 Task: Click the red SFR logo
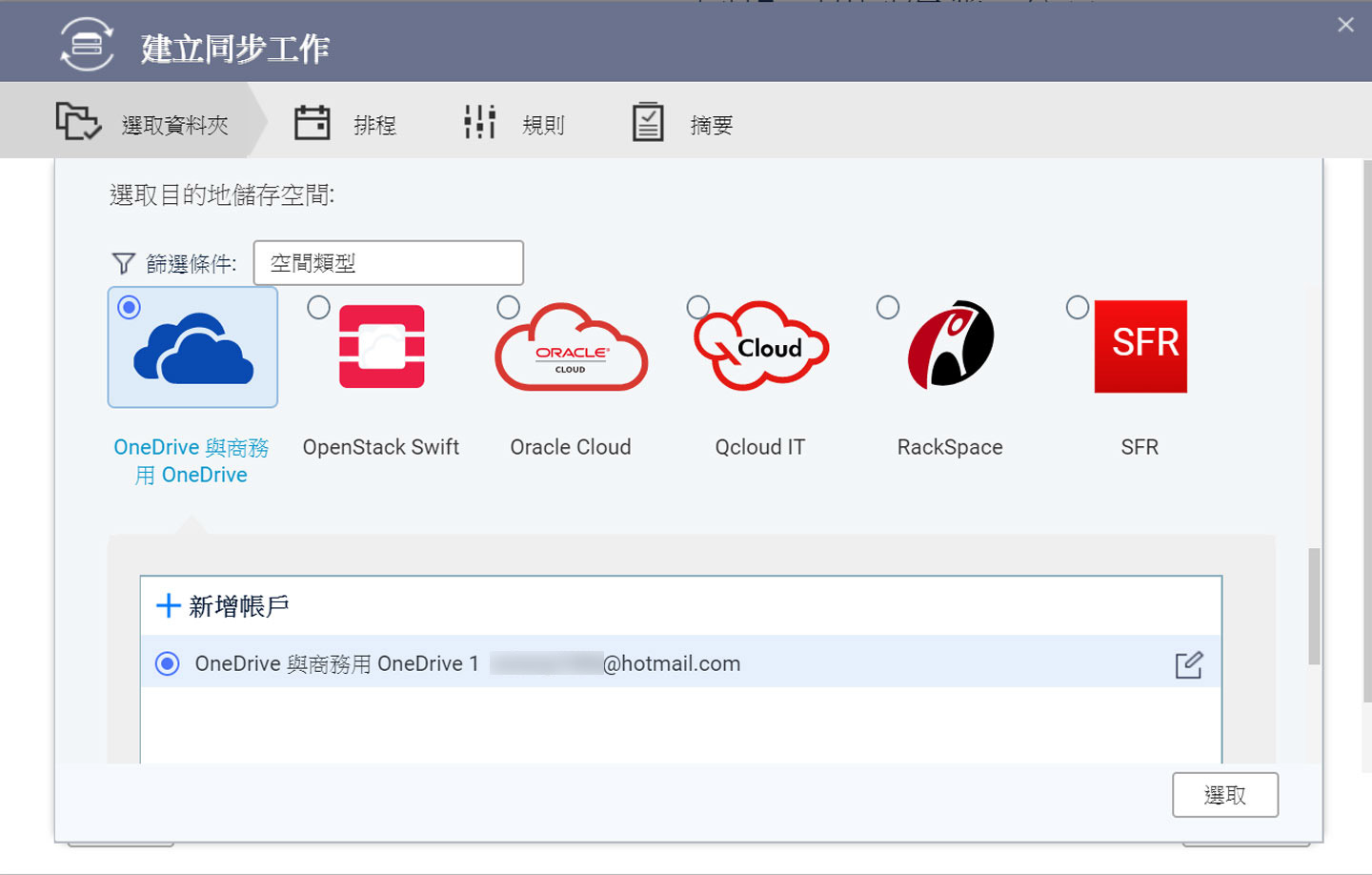(x=1140, y=346)
